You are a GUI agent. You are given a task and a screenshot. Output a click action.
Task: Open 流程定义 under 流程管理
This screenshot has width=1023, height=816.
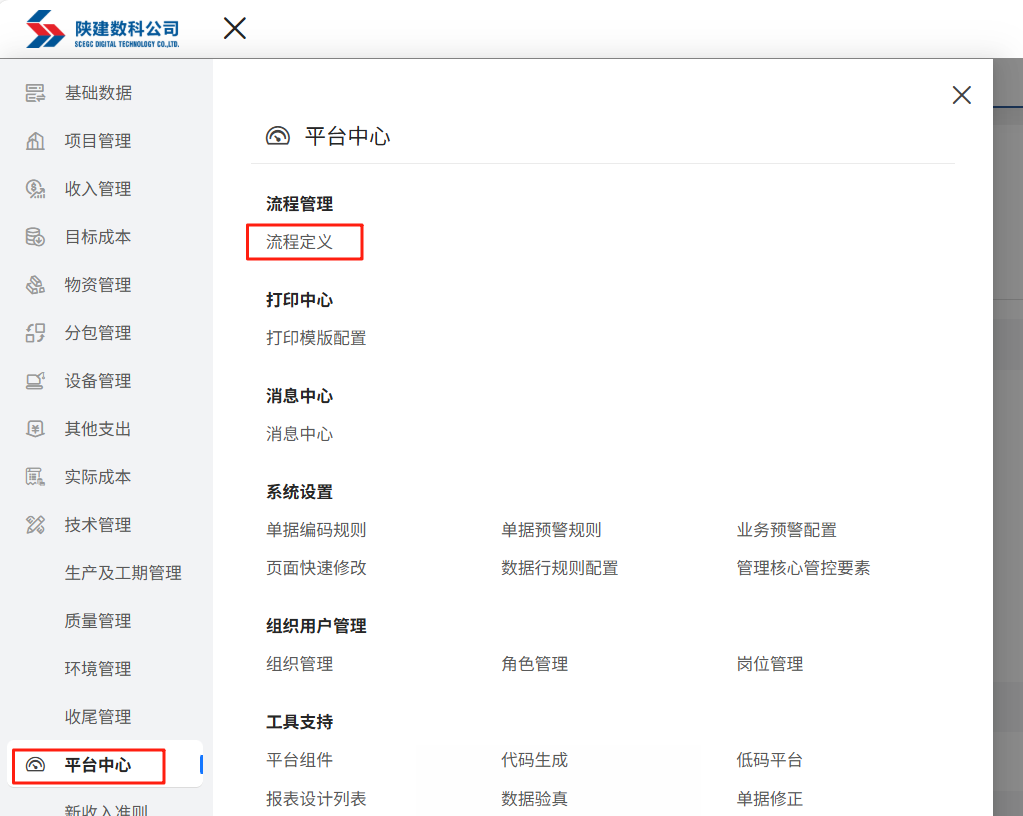[x=299, y=242]
